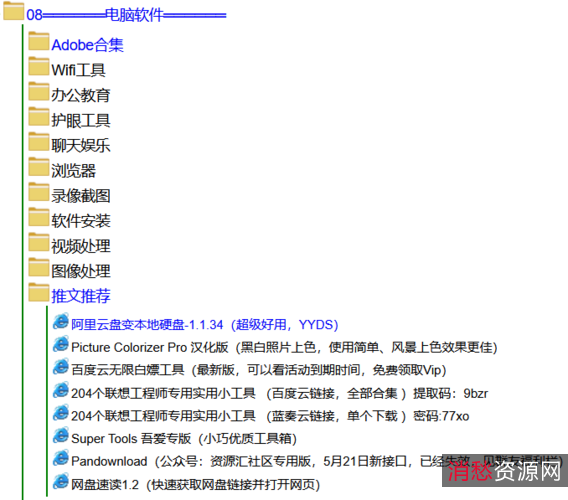
Task: Select the 视频处理 folder name
Action: point(81,246)
